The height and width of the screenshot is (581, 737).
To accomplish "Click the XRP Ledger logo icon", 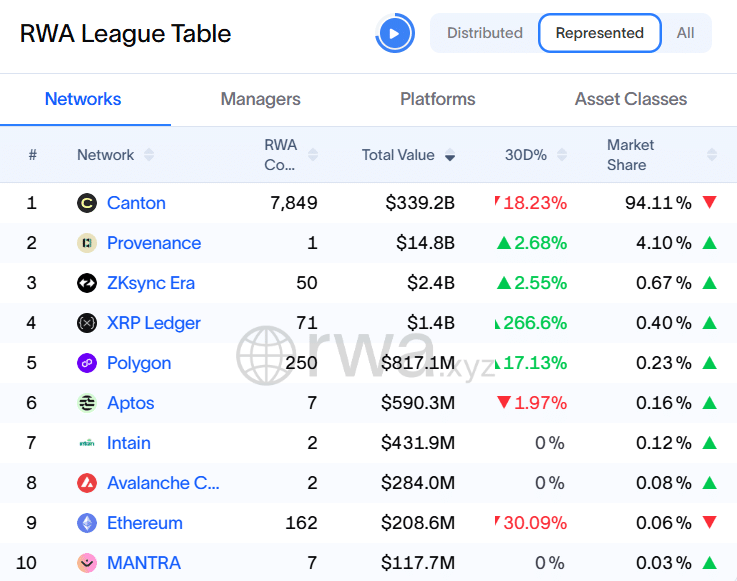I will 87,323.
